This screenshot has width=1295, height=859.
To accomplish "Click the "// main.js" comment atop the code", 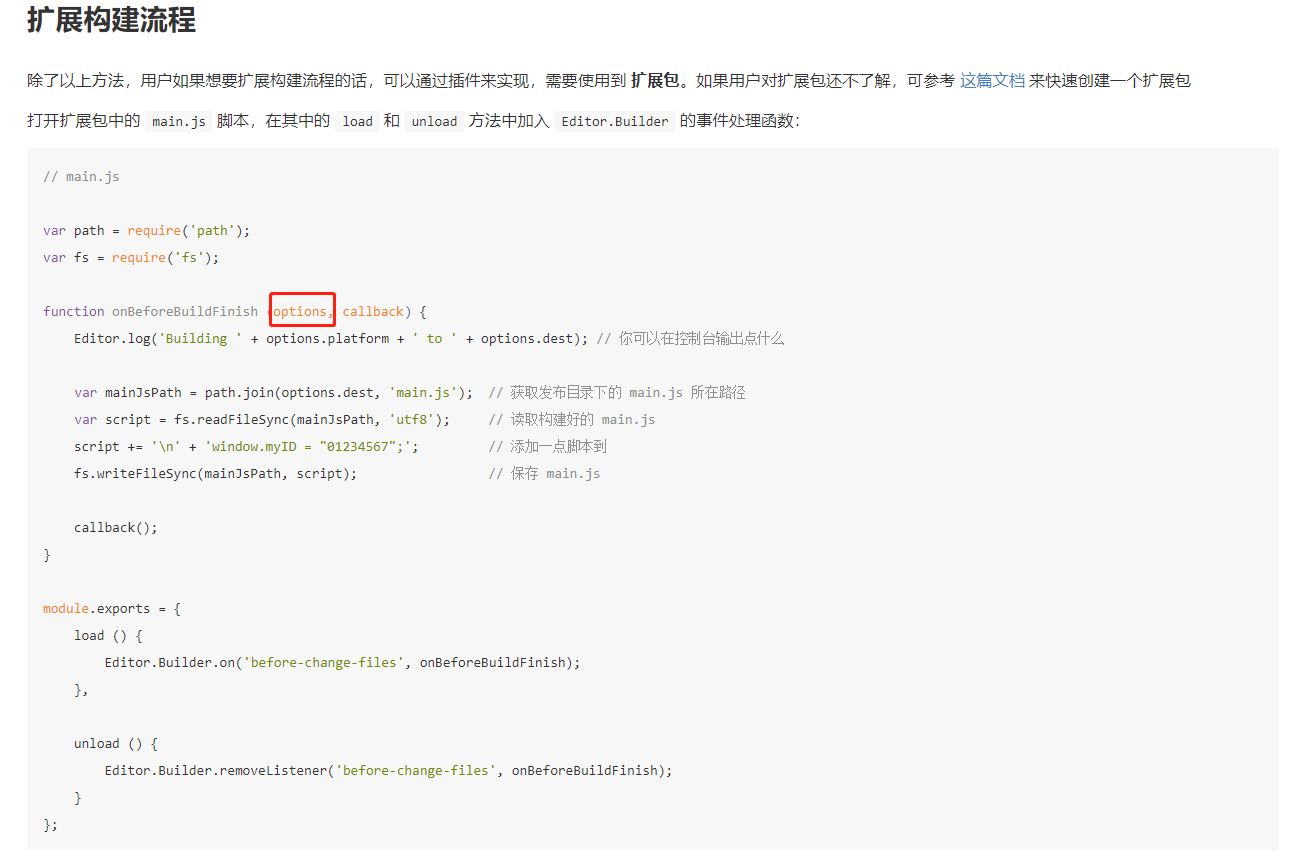I will point(81,177).
